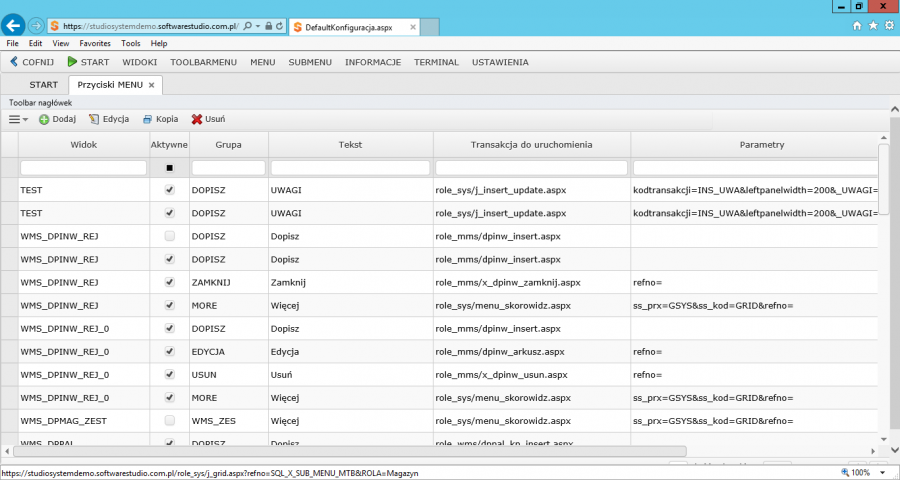This screenshot has height=480, width=900.
Task: Click the Tekst column filter field
Action: click(350, 168)
